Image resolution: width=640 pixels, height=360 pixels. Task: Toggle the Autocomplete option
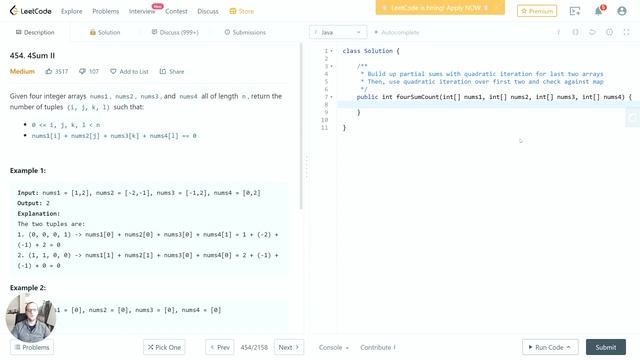coord(397,32)
